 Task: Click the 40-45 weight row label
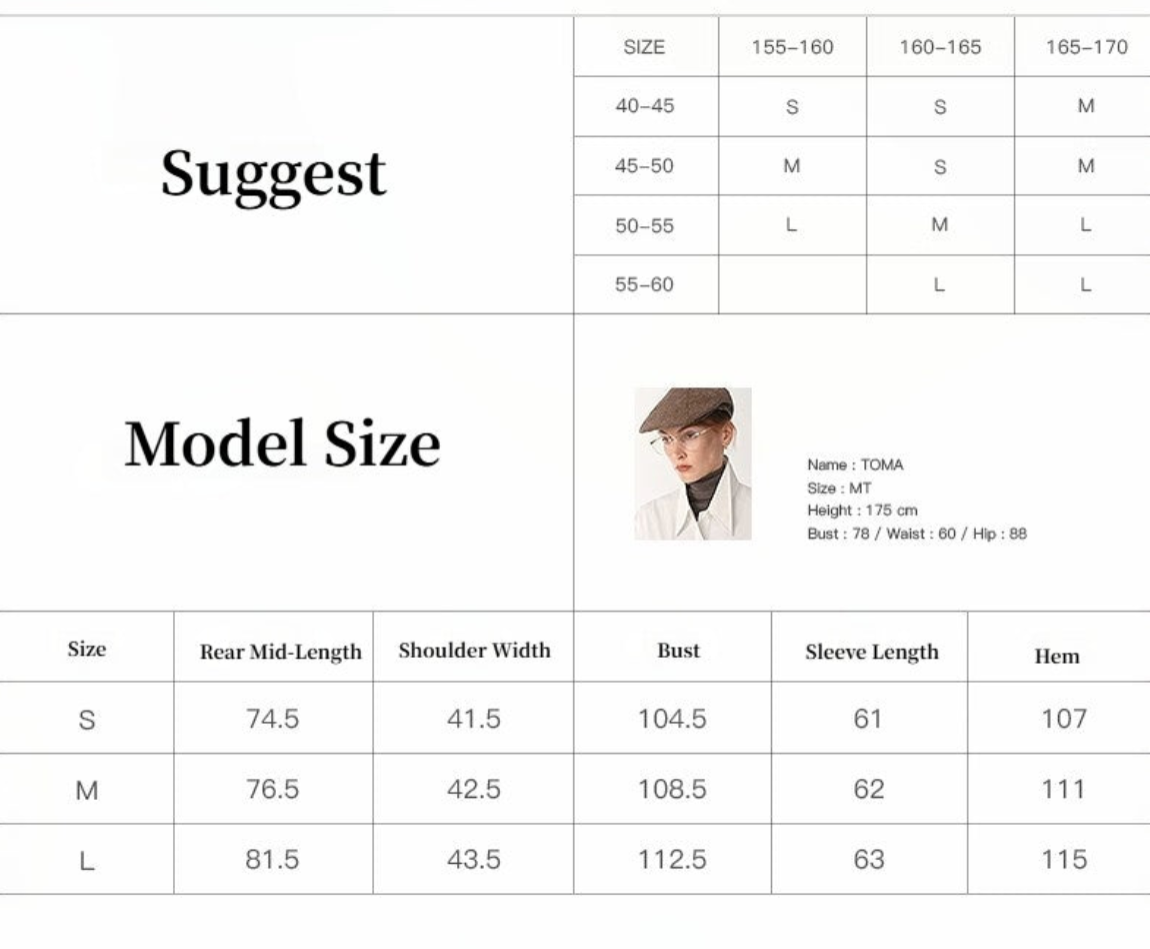click(644, 106)
